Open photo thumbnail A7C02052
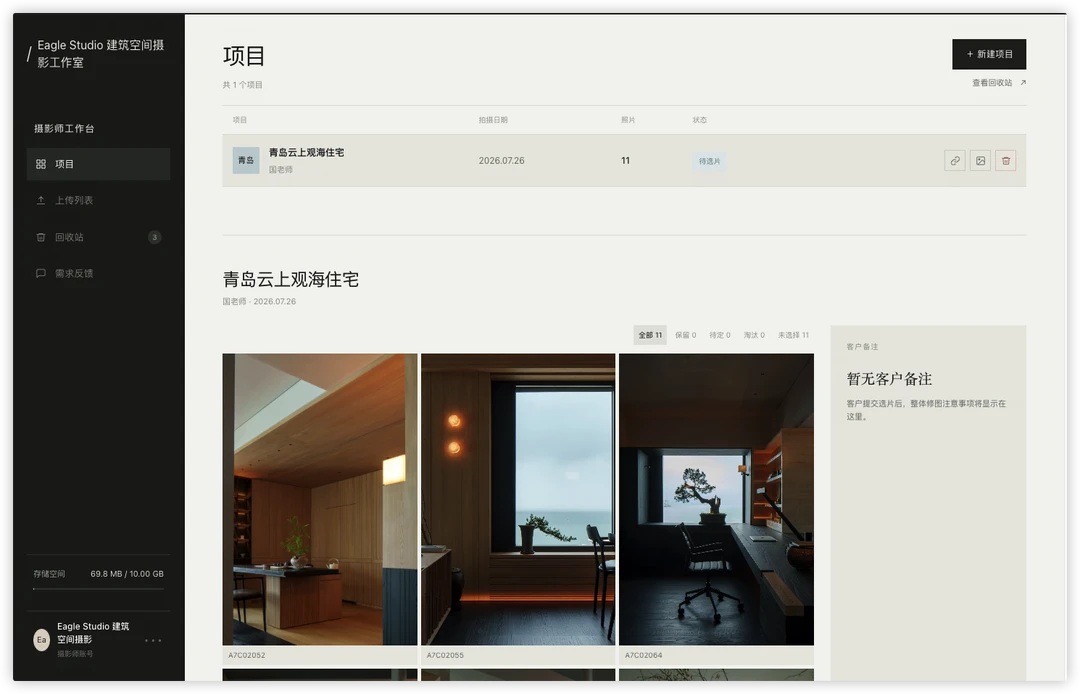The width and height of the screenshot is (1080, 694). (320, 500)
